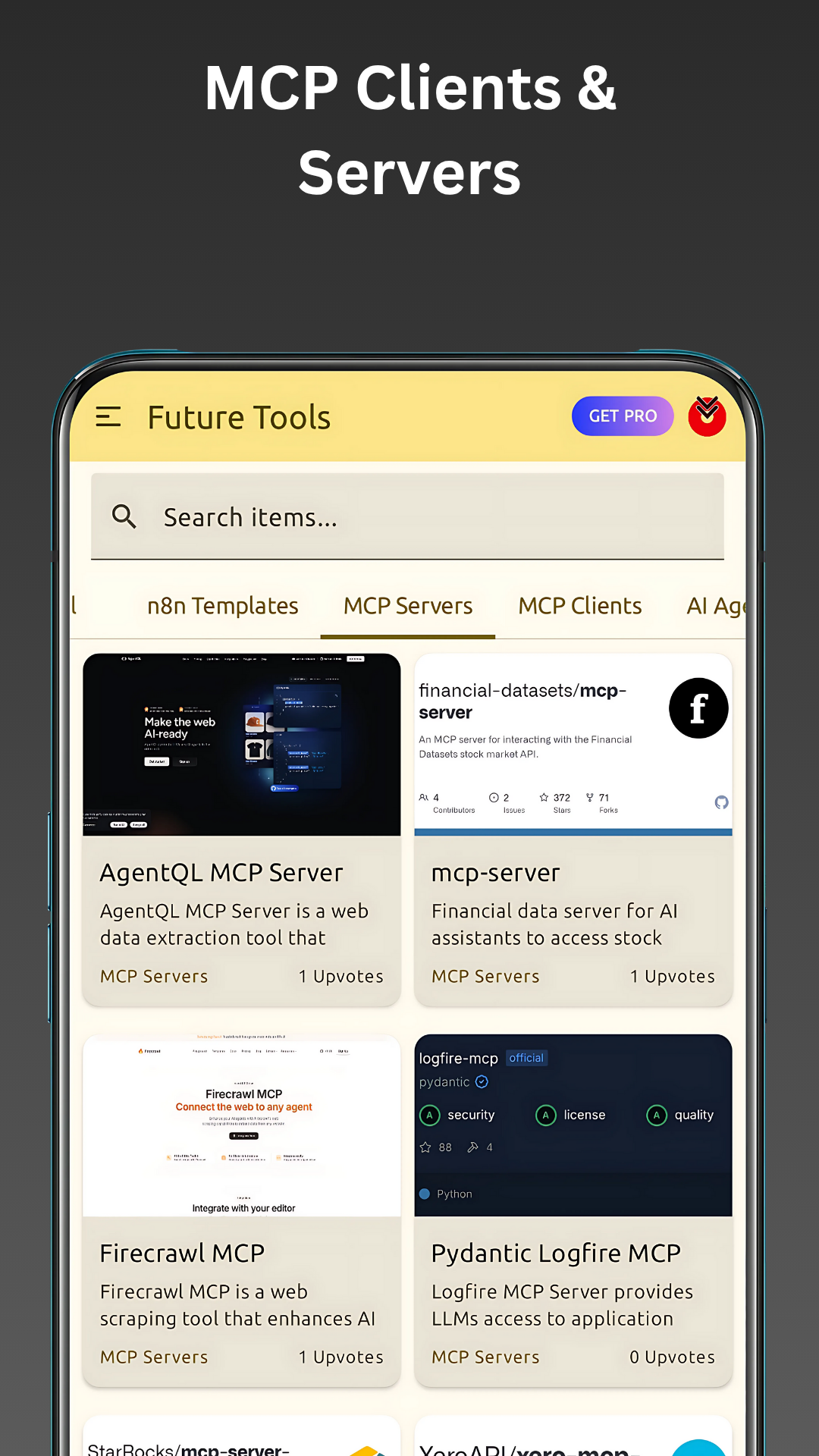Click the black 'f' logo on financial-datasets card
This screenshot has width=819, height=1456.
point(698,708)
